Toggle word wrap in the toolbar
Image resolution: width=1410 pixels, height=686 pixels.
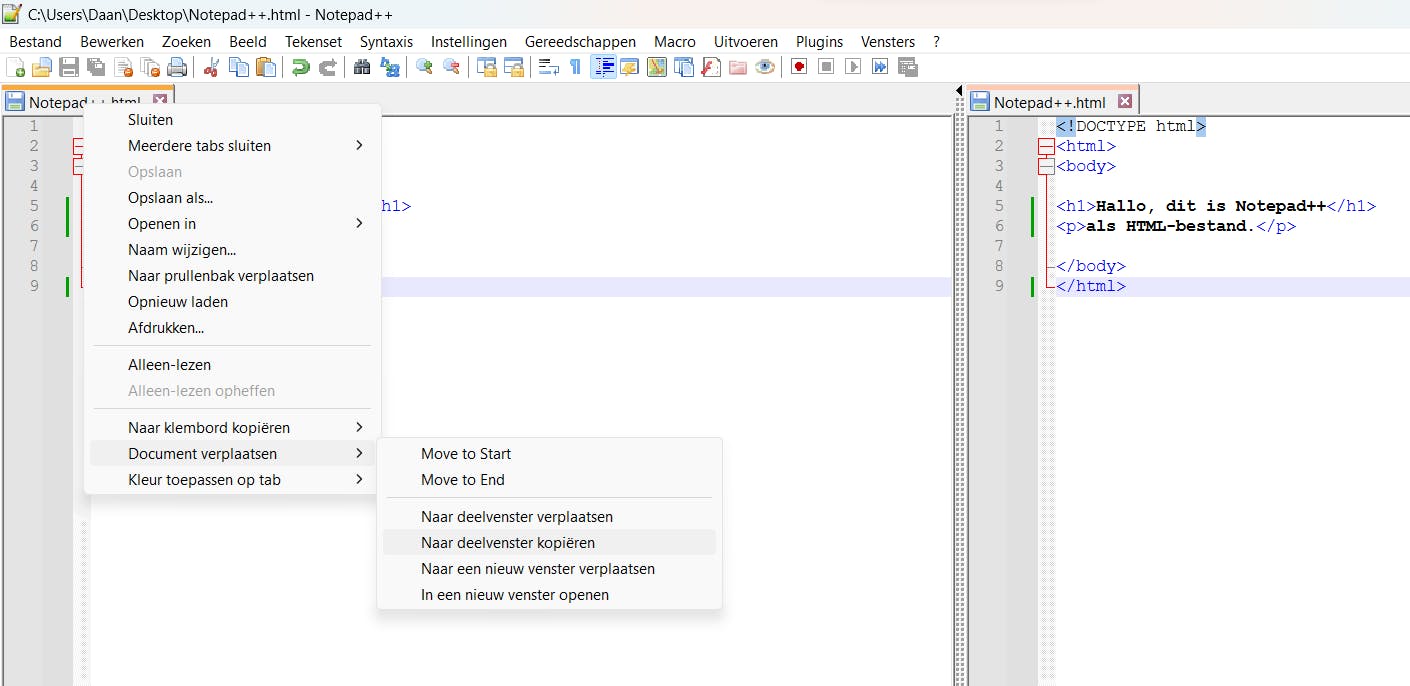pyautogui.click(x=549, y=67)
